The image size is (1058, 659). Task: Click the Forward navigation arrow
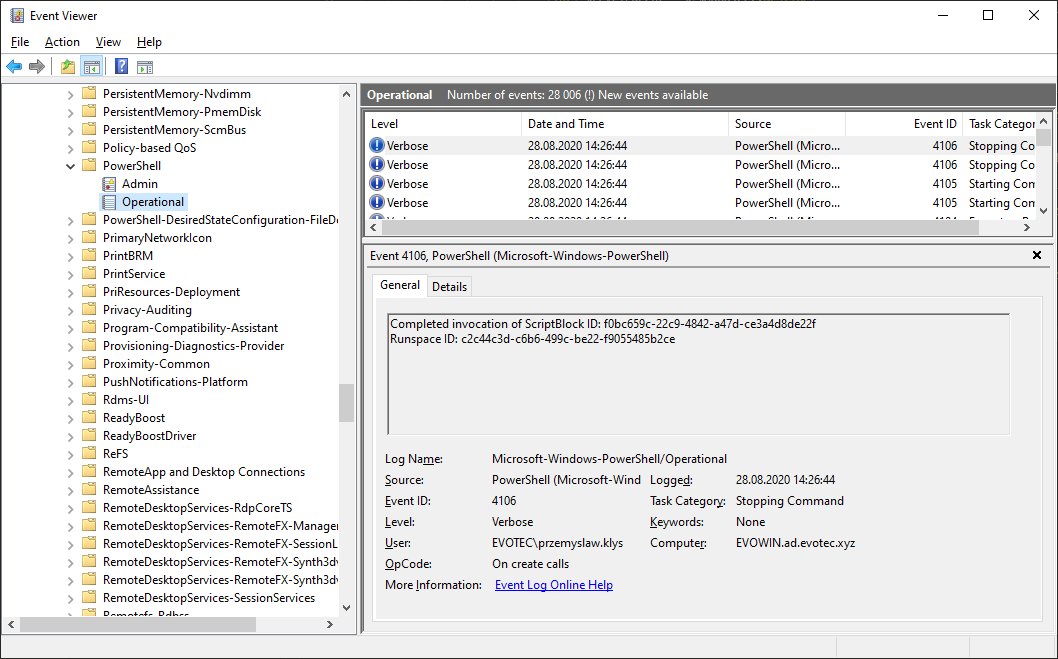click(x=36, y=66)
